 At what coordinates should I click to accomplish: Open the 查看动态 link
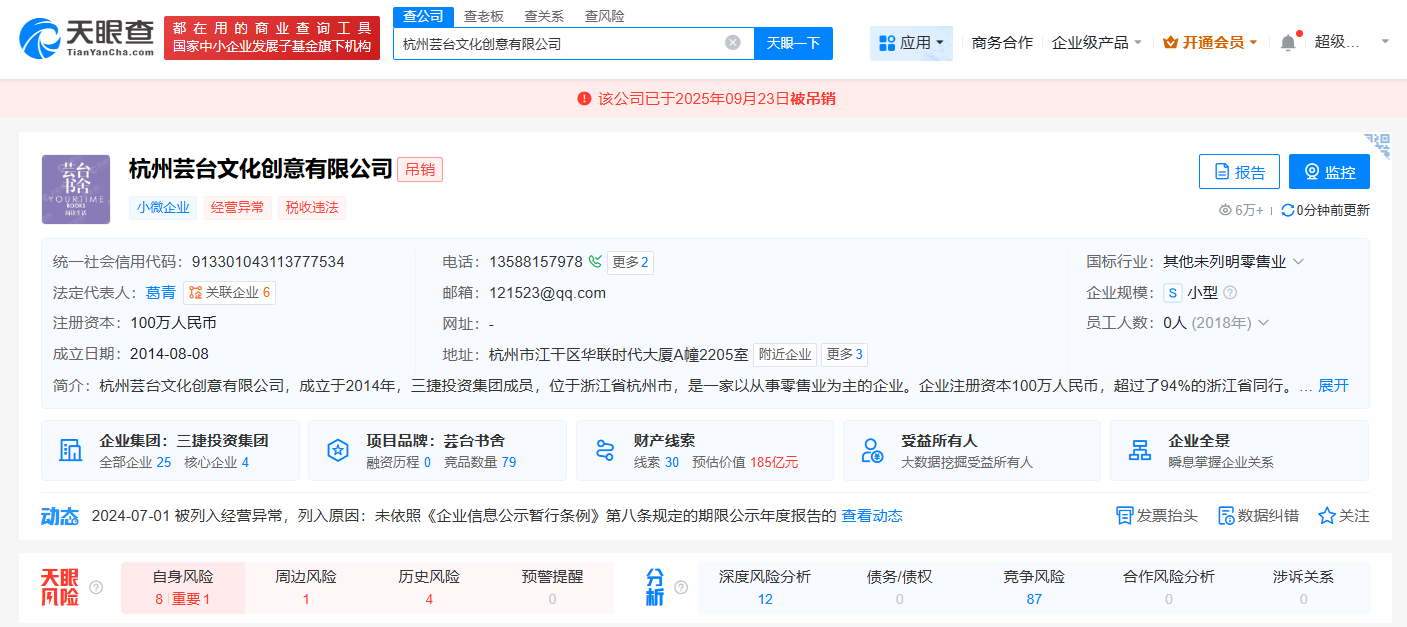coord(870,515)
